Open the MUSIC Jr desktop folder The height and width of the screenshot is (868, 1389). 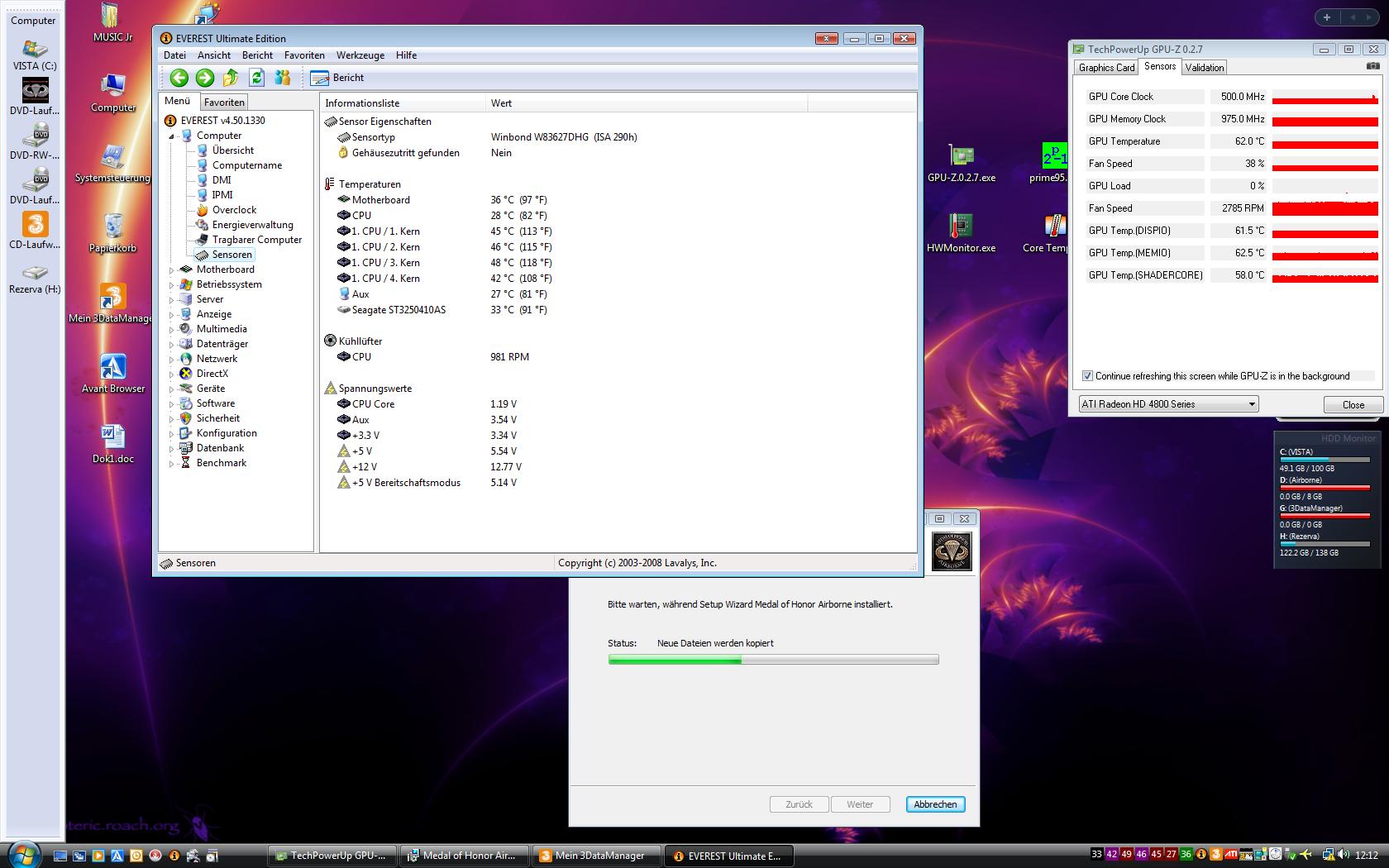click(x=112, y=22)
